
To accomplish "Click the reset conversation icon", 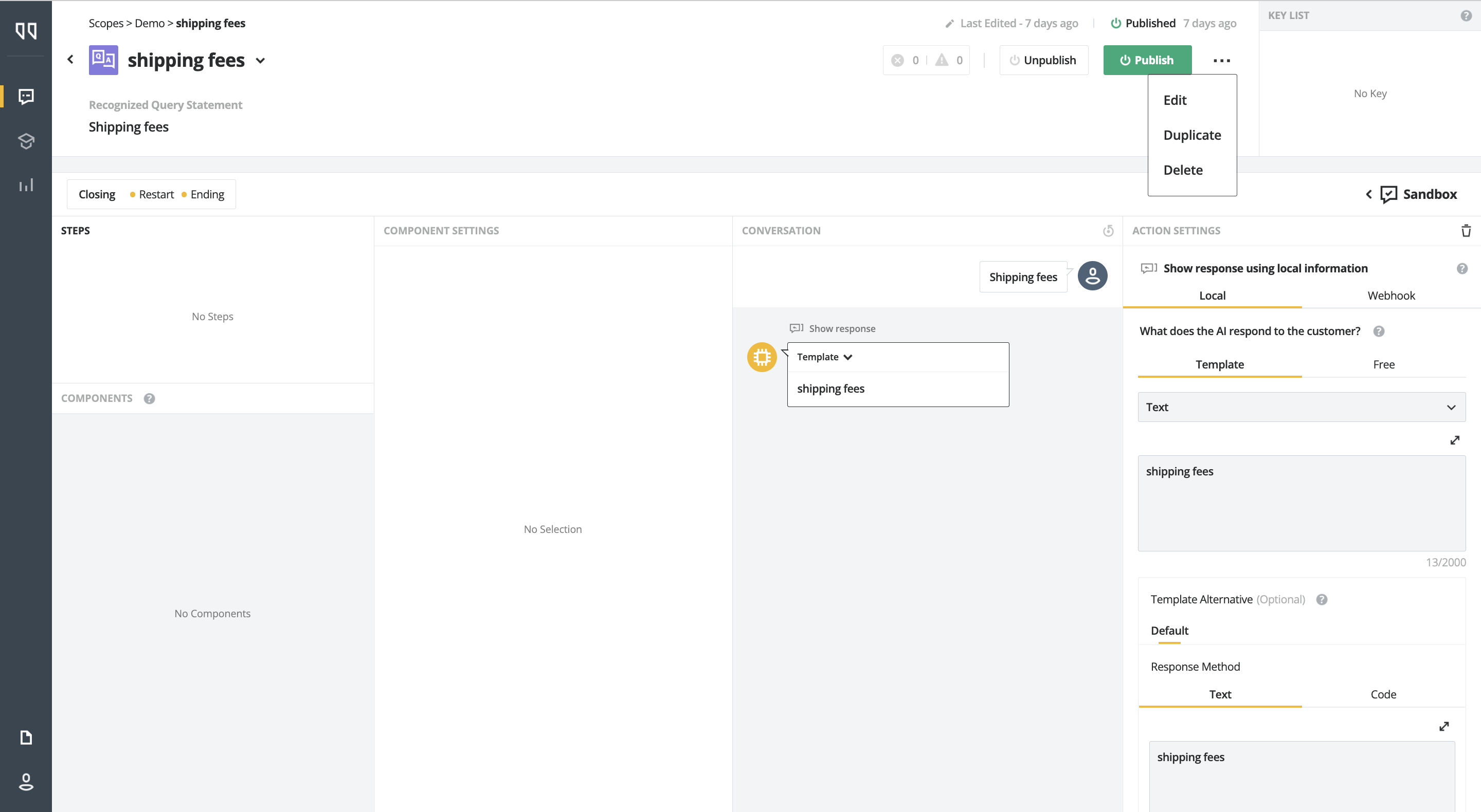I will pyautogui.click(x=1108, y=230).
